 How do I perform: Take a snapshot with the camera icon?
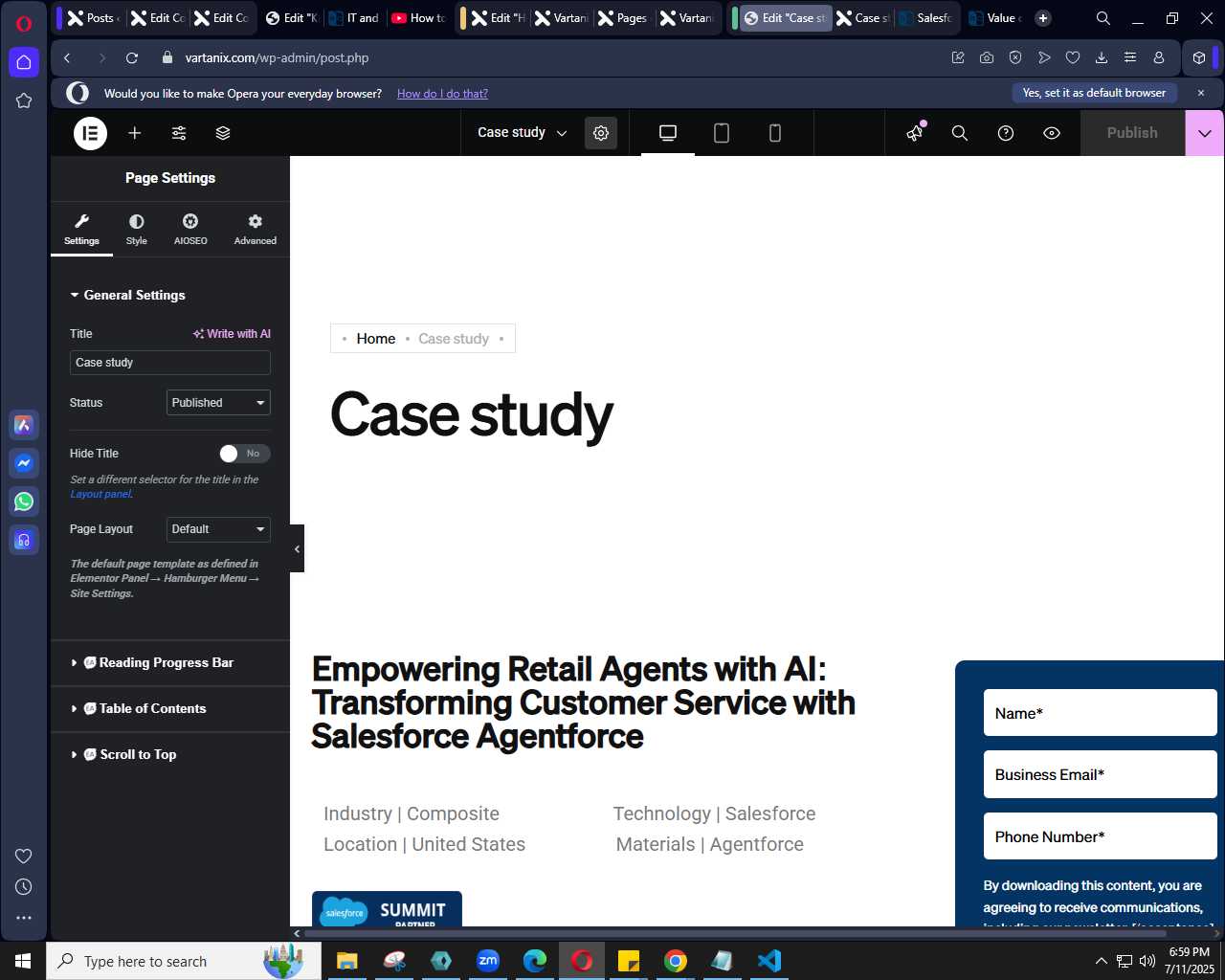(987, 57)
